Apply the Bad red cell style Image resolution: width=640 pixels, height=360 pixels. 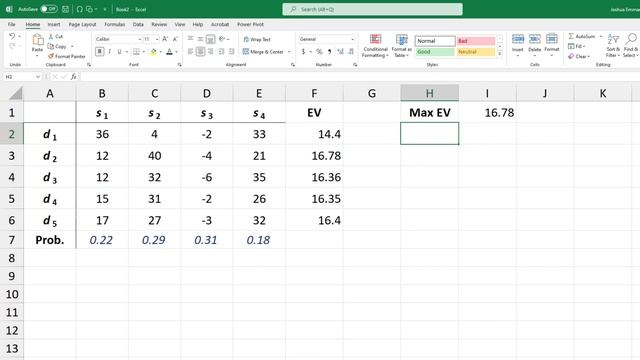476,41
